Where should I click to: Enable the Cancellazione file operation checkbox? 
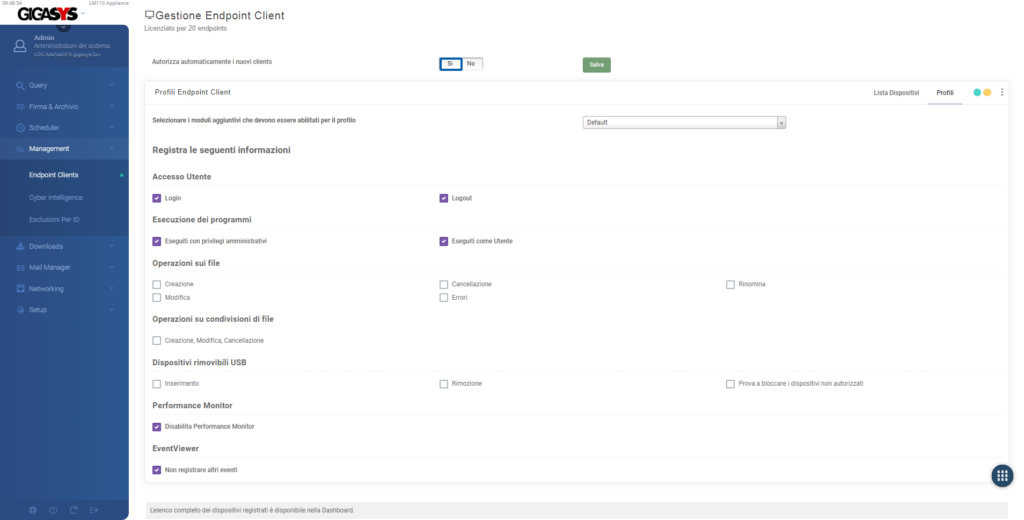tap(444, 284)
